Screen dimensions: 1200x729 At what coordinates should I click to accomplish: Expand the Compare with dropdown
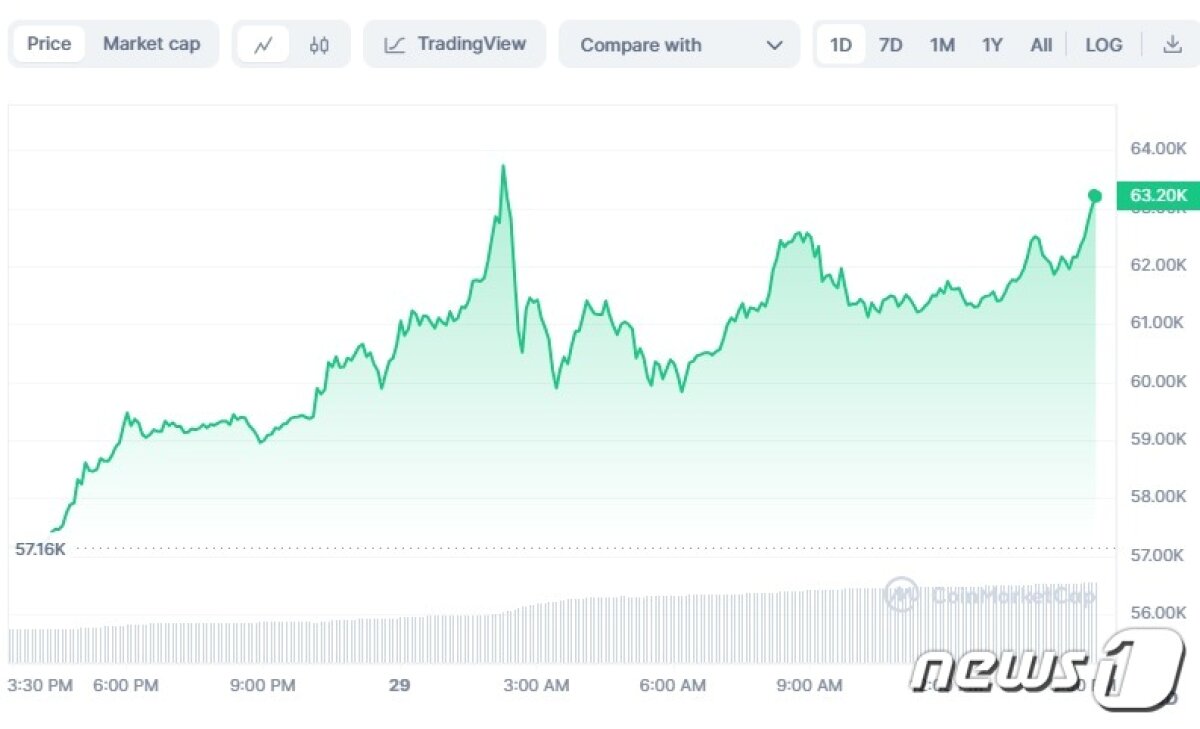coord(680,45)
